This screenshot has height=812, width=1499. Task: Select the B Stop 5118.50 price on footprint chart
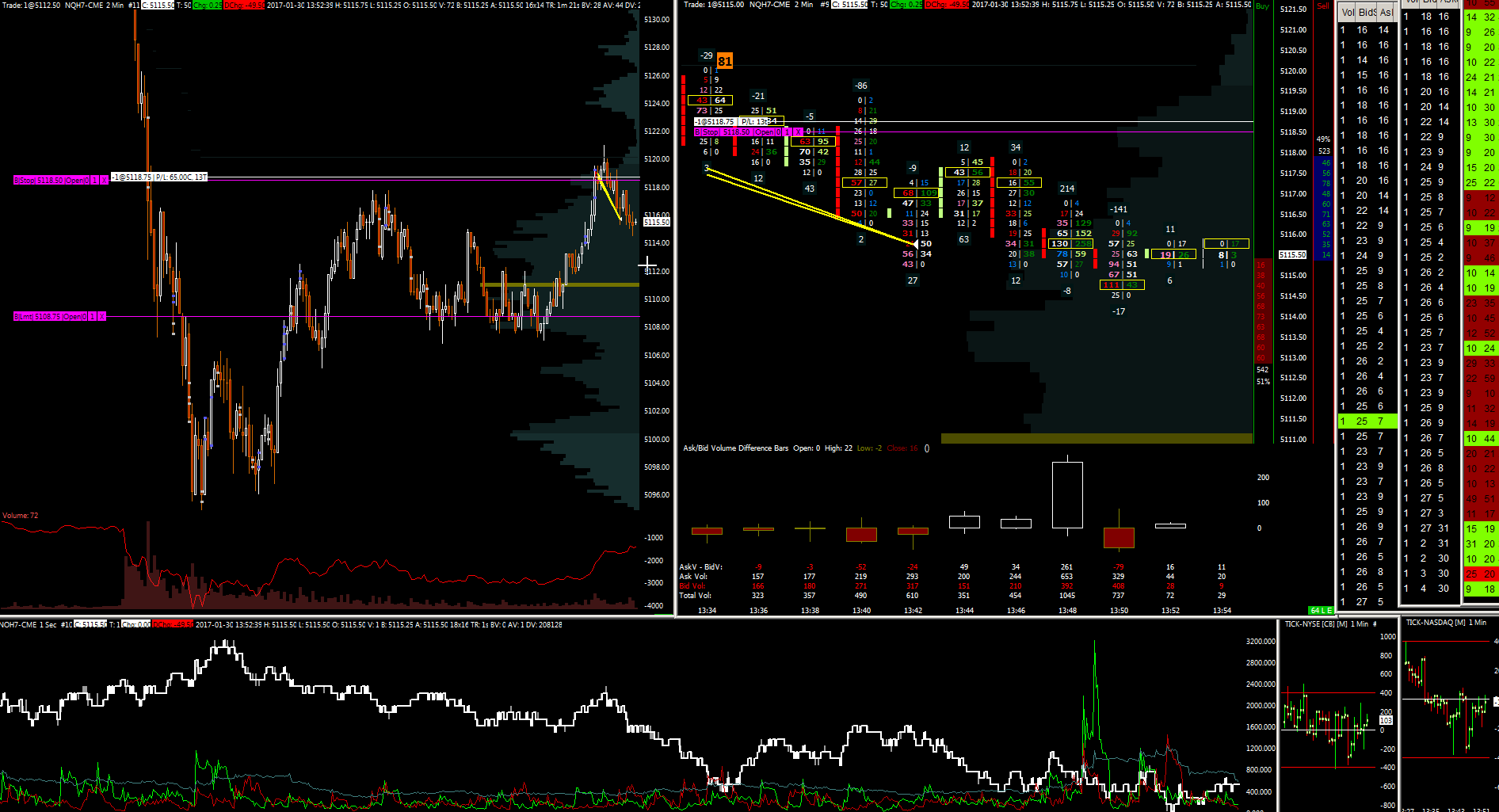[x=737, y=132]
